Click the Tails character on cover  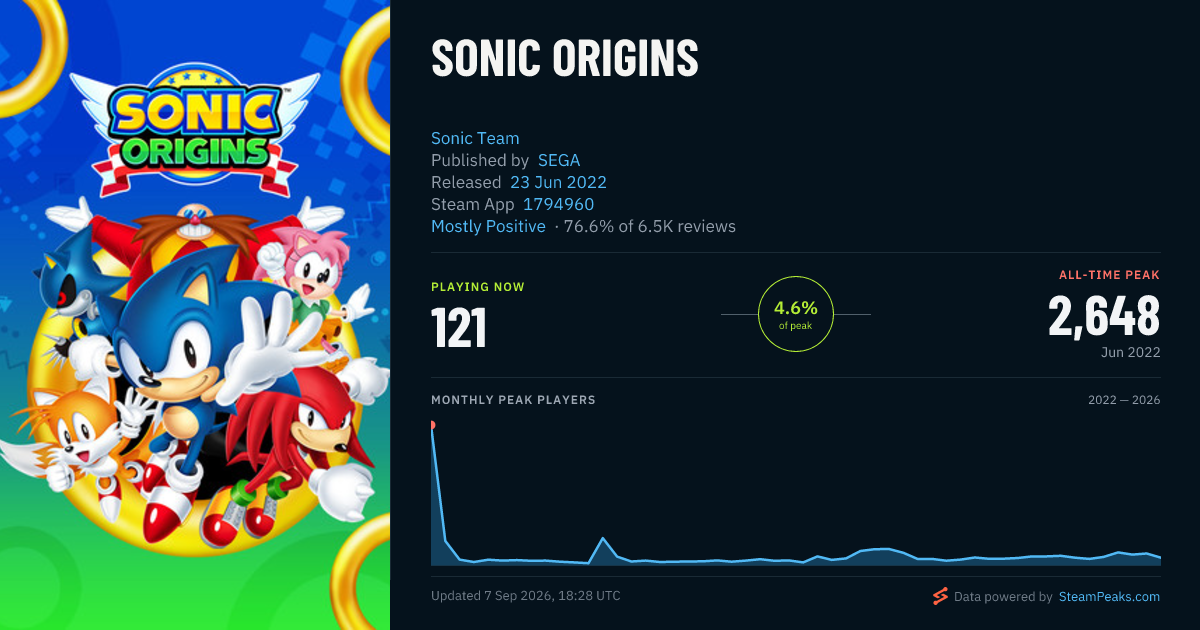coord(75,440)
